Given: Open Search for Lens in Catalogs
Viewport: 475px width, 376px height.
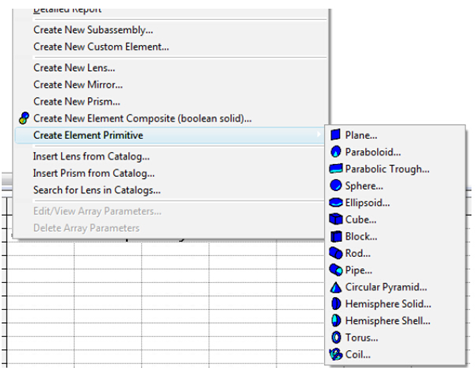Looking at the screenshot, I should 97,190.
